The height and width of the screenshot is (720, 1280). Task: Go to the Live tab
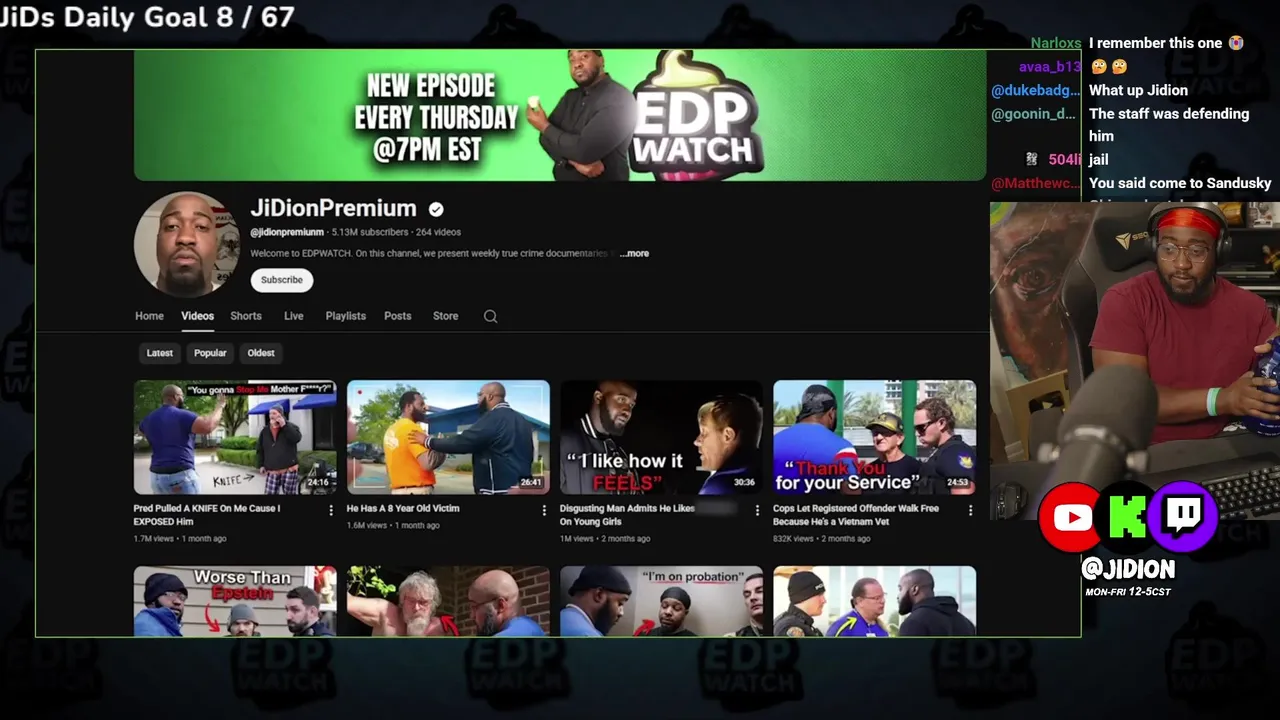click(x=293, y=316)
